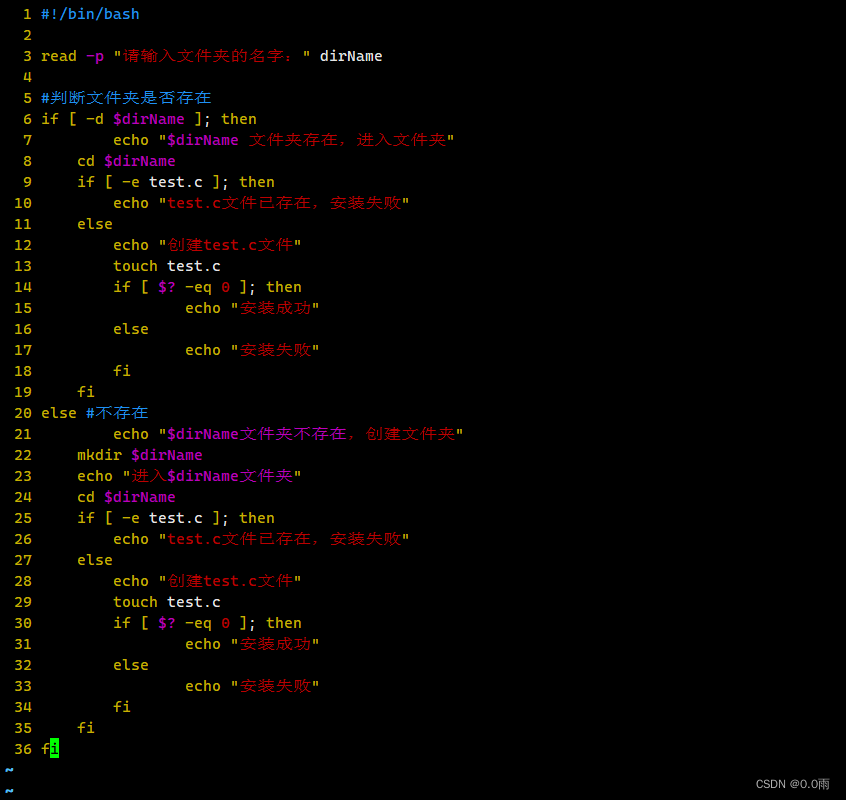Click '安装失败' string on line 17
The width and height of the screenshot is (846, 800).
pyautogui.click(x=275, y=350)
